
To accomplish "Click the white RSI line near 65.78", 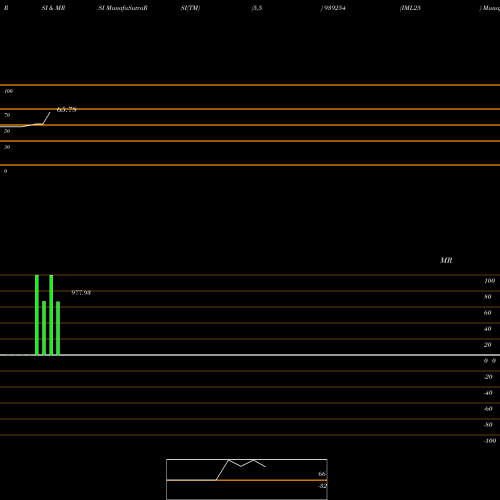I will pos(46,118).
